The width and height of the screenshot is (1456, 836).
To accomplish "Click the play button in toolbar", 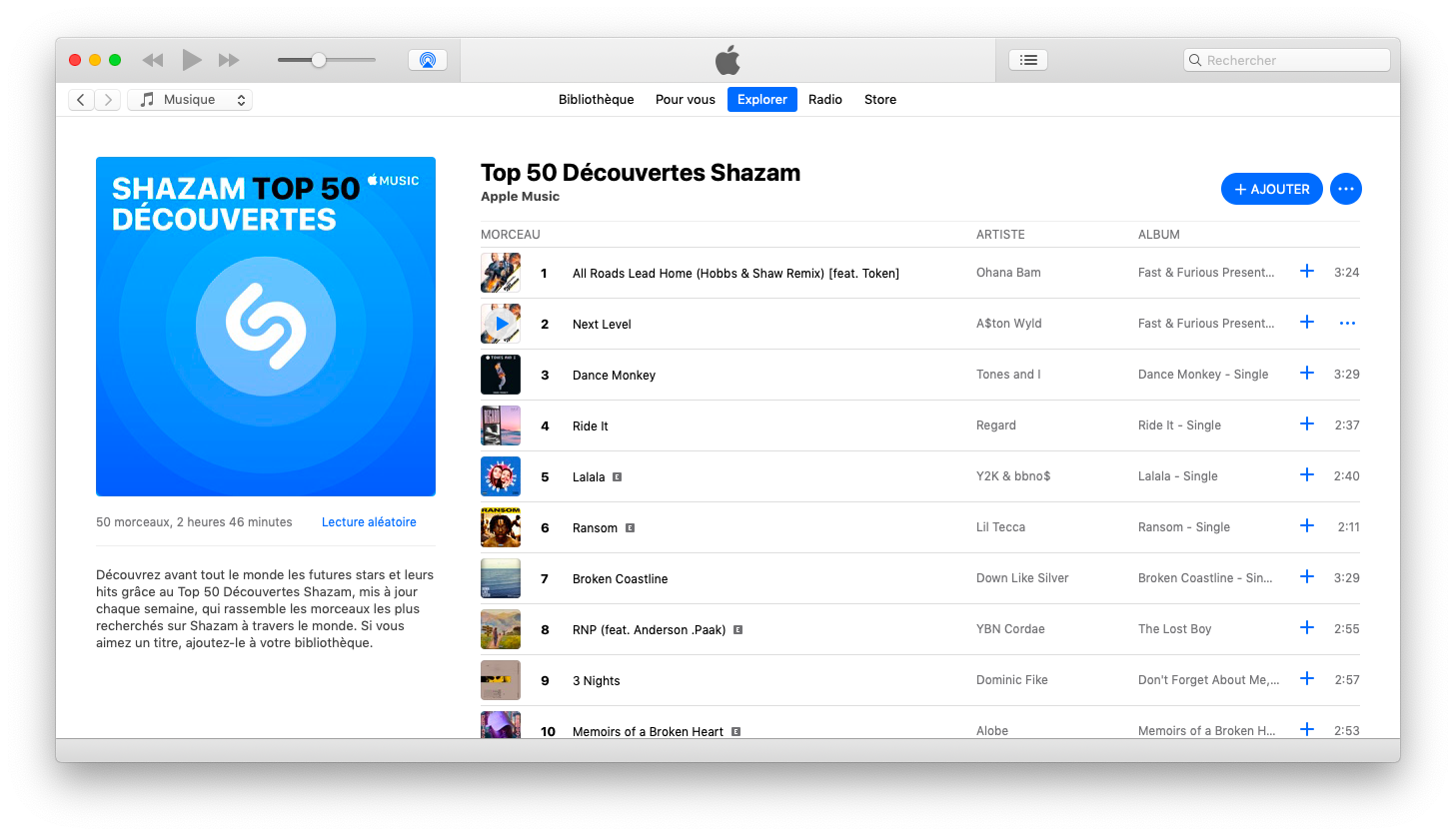I will tap(192, 60).
